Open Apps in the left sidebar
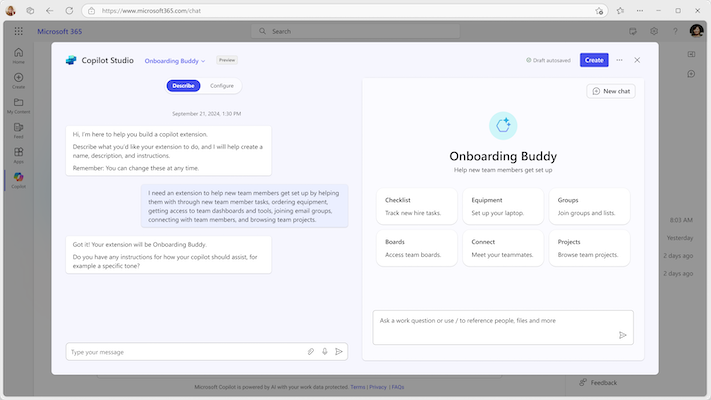Image resolution: width=711 pixels, height=400 pixels. (x=19, y=156)
